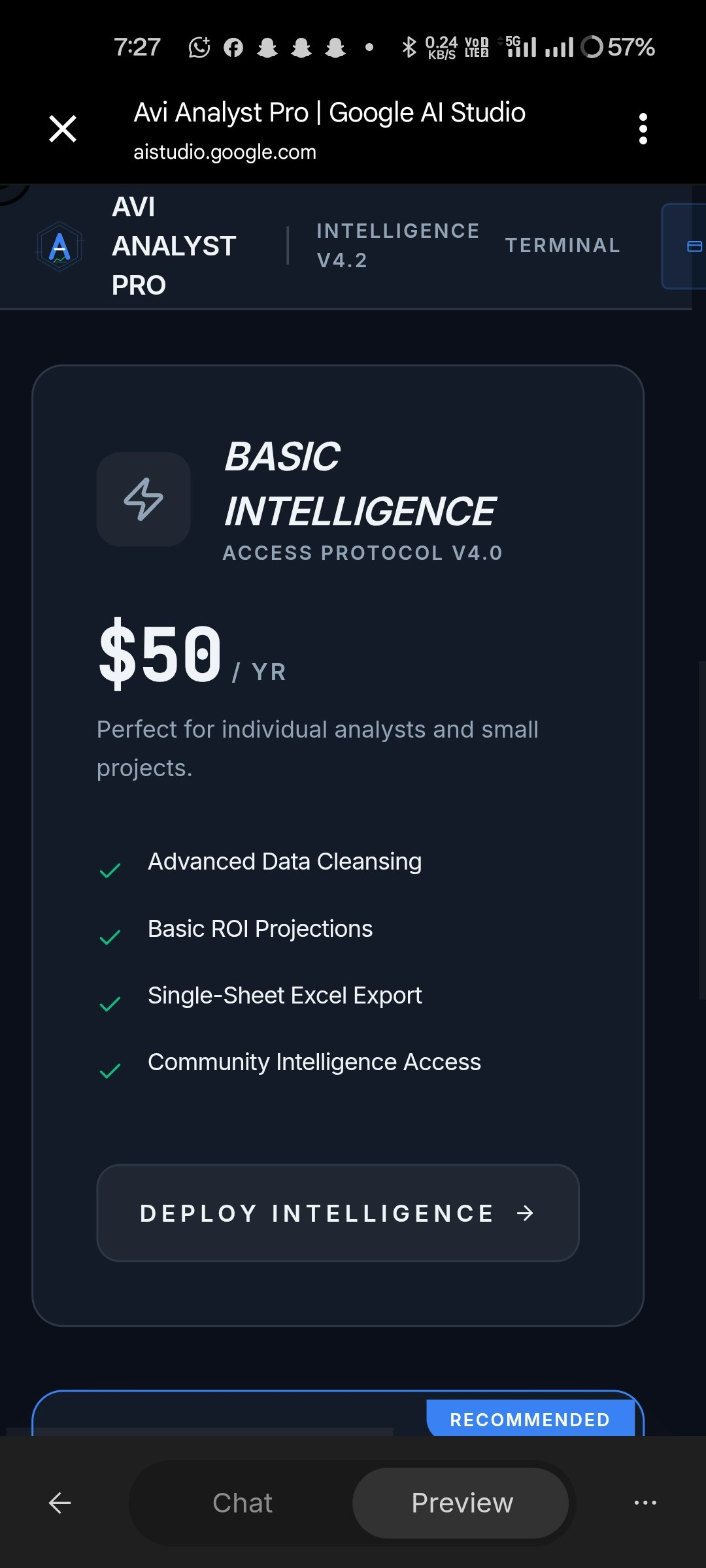Open the browser three-dot overflow menu
The width and height of the screenshot is (706, 1568).
pyautogui.click(x=643, y=129)
